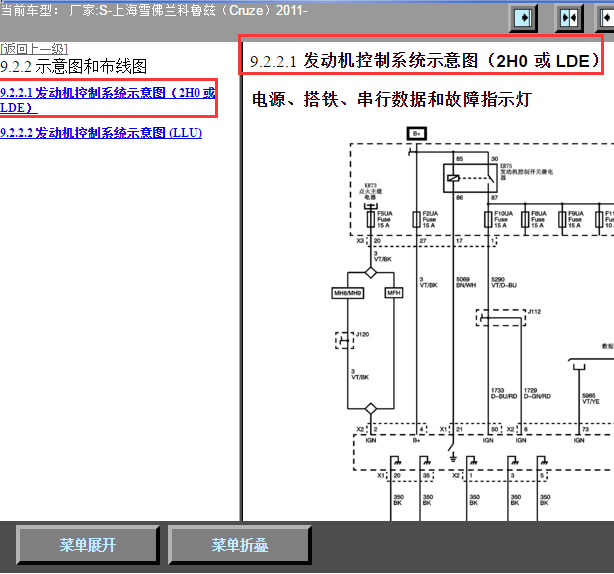Click the KR73 点火主继电器 label

click(370, 191)
